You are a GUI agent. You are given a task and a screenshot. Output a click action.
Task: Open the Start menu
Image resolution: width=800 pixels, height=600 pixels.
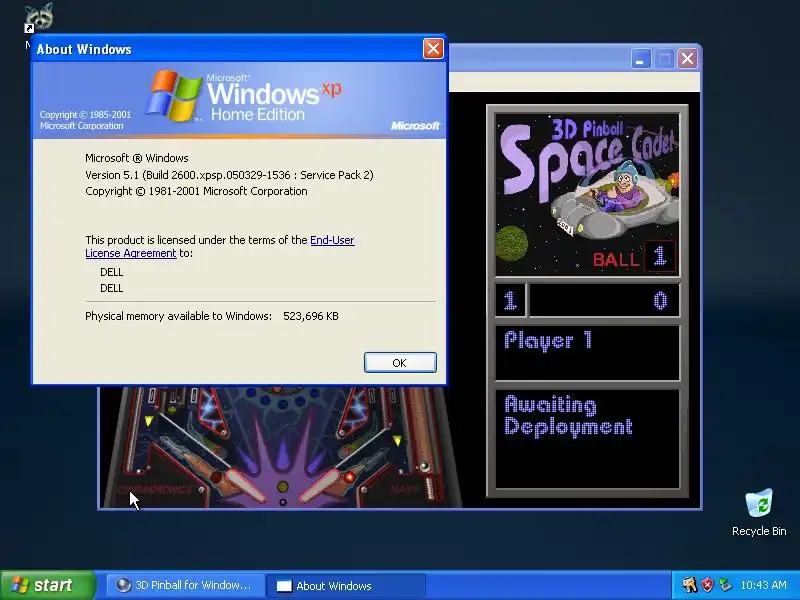[x=48, y=585]
